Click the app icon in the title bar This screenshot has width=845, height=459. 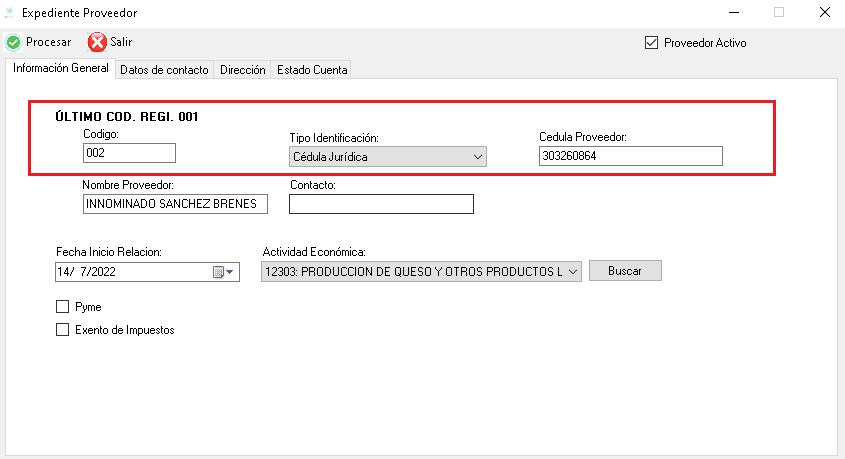click(x=9, y=12)
